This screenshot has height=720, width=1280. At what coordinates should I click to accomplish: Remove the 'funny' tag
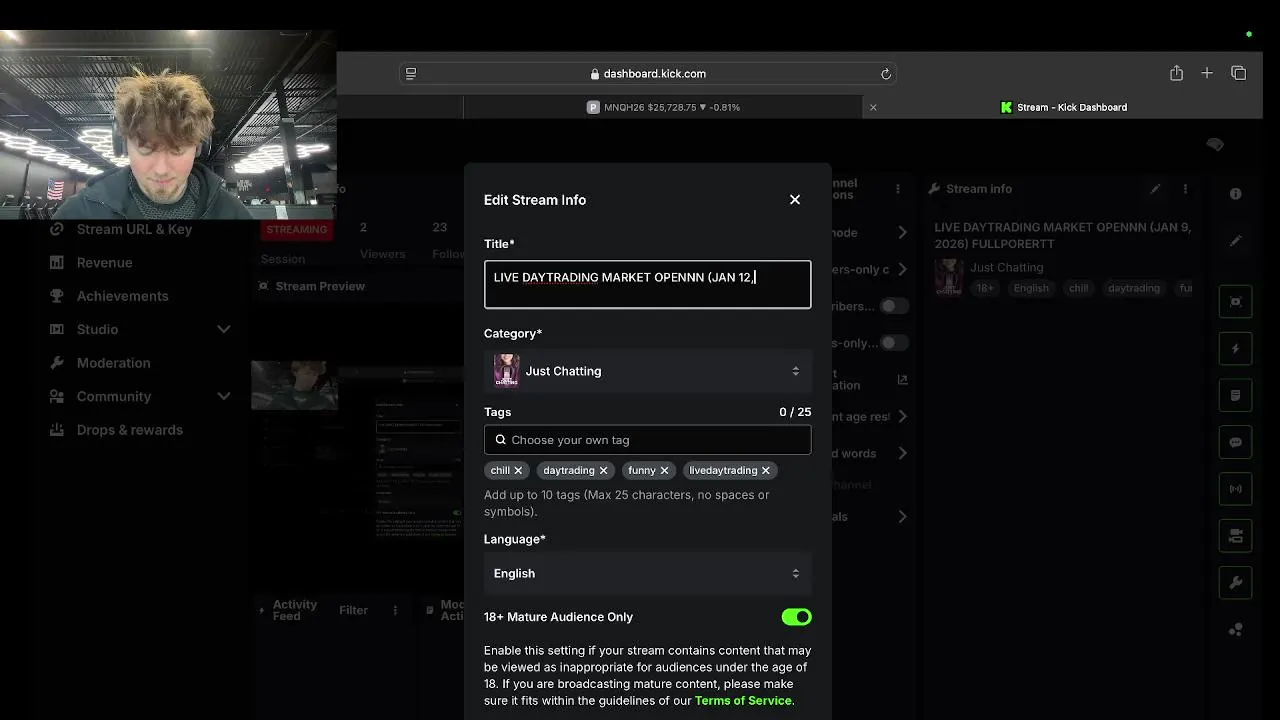[664, 470]
